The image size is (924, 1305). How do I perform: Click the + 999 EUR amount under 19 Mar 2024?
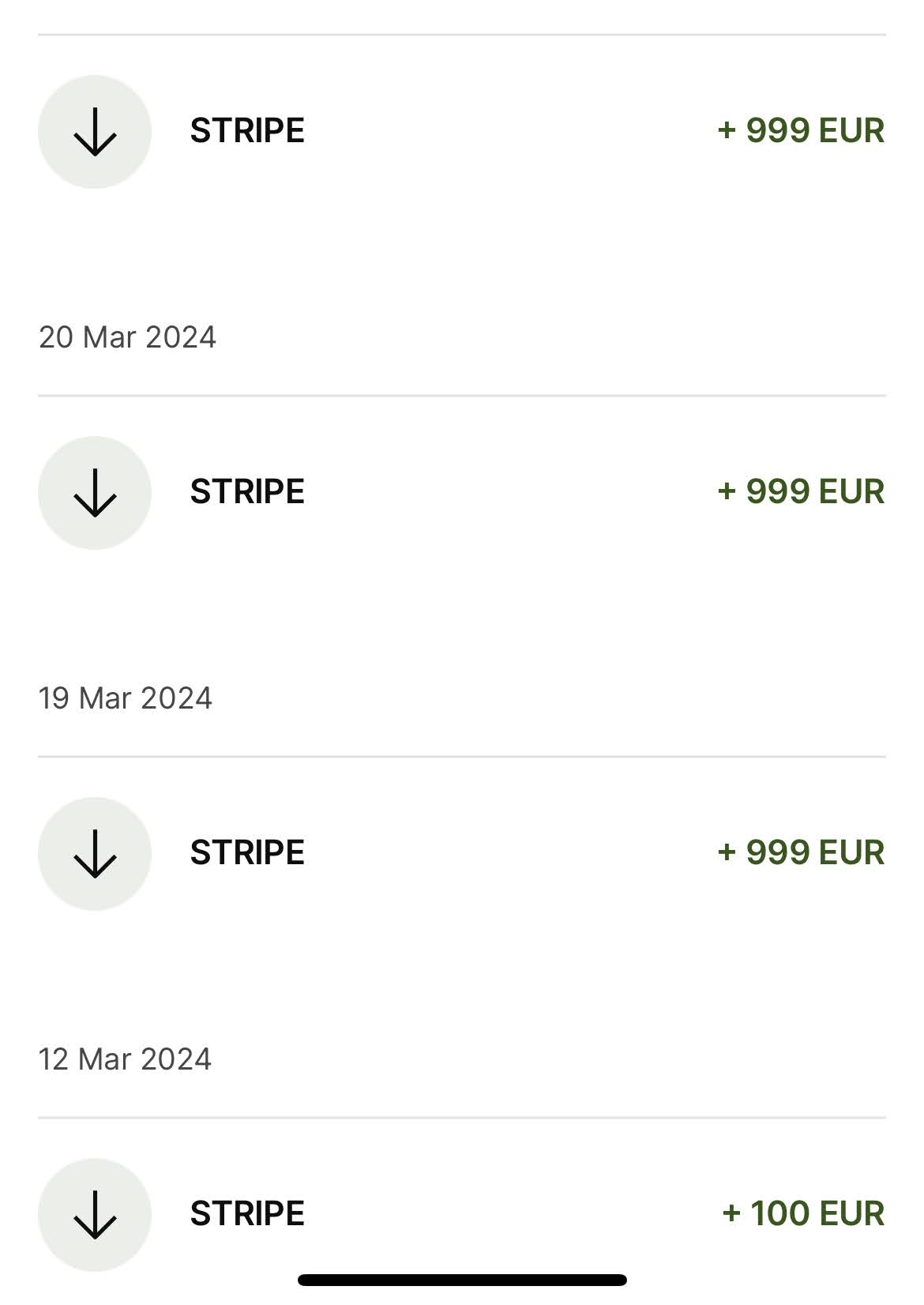(801, 853)
